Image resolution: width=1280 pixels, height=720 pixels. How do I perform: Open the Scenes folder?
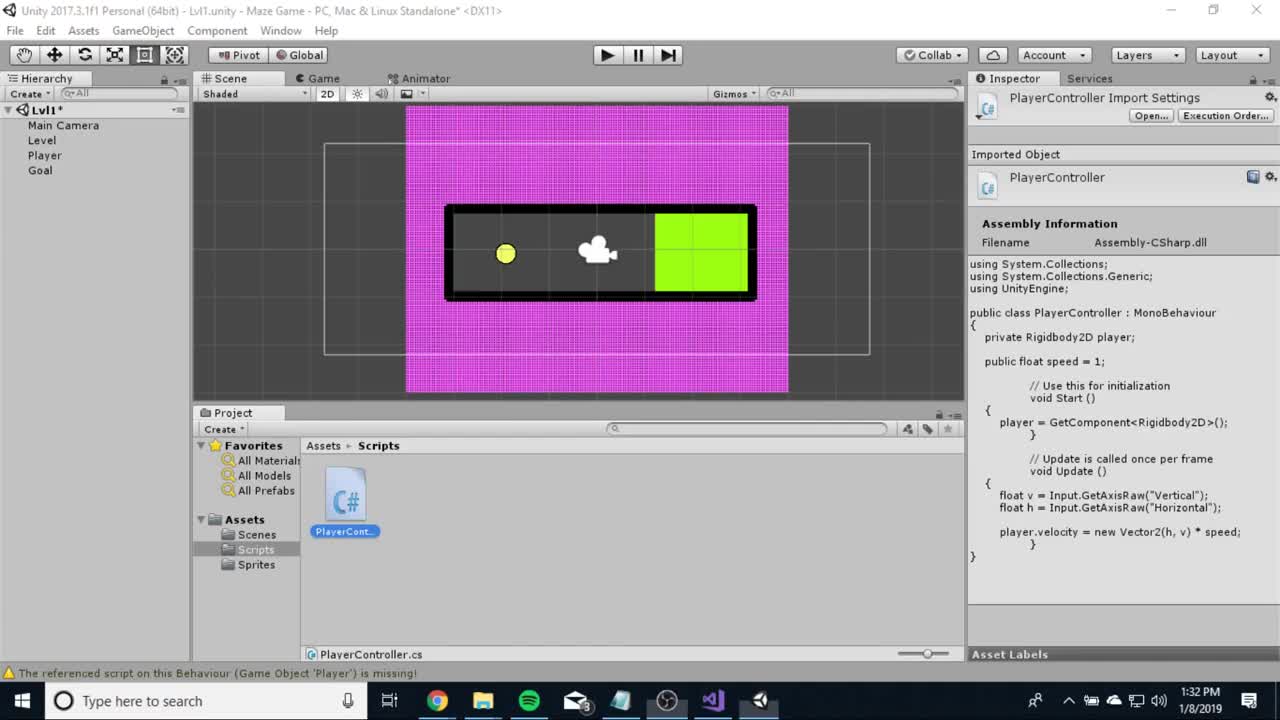tap(249, 535)
